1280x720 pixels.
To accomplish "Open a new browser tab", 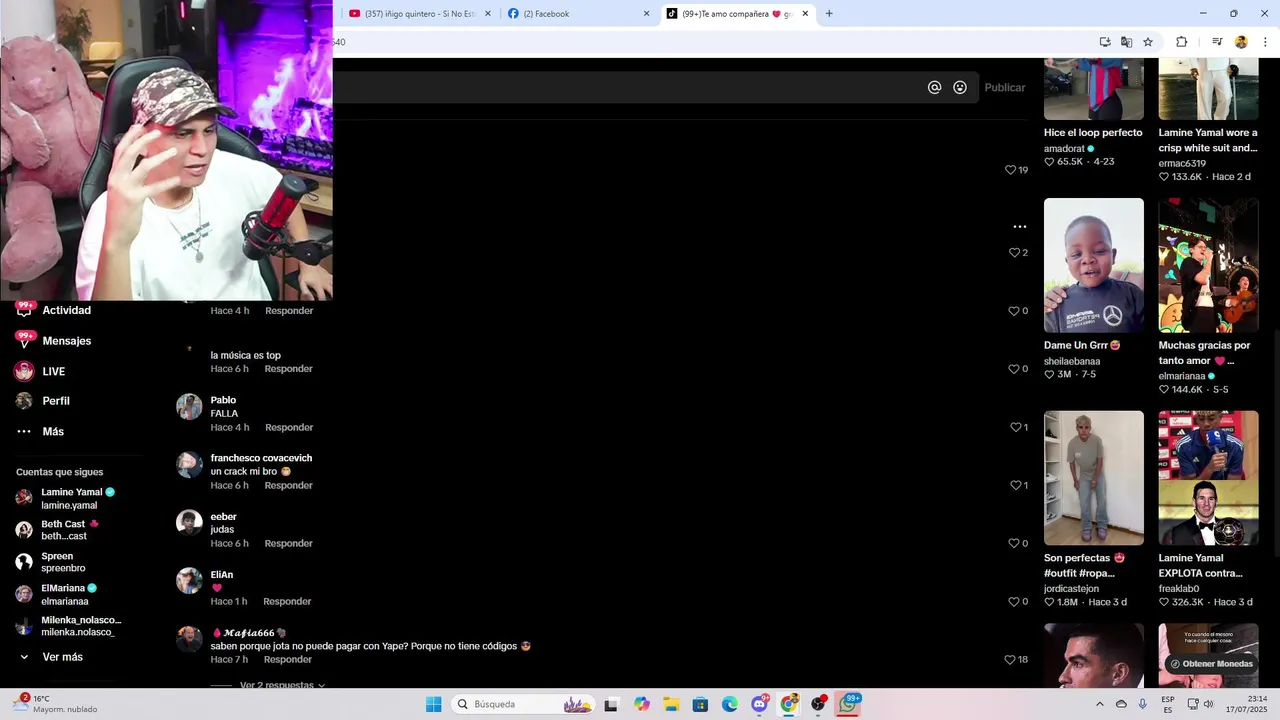I will pyautogui.click(x=829, y=14).
